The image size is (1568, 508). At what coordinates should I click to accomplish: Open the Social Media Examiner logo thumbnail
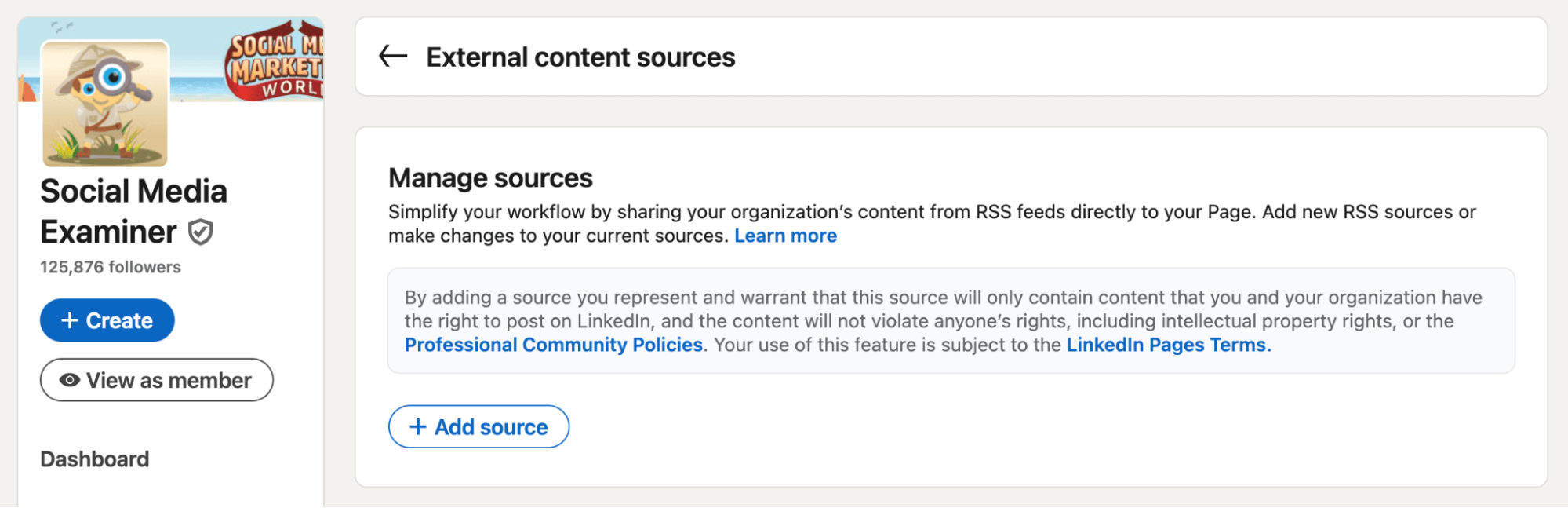105,104
